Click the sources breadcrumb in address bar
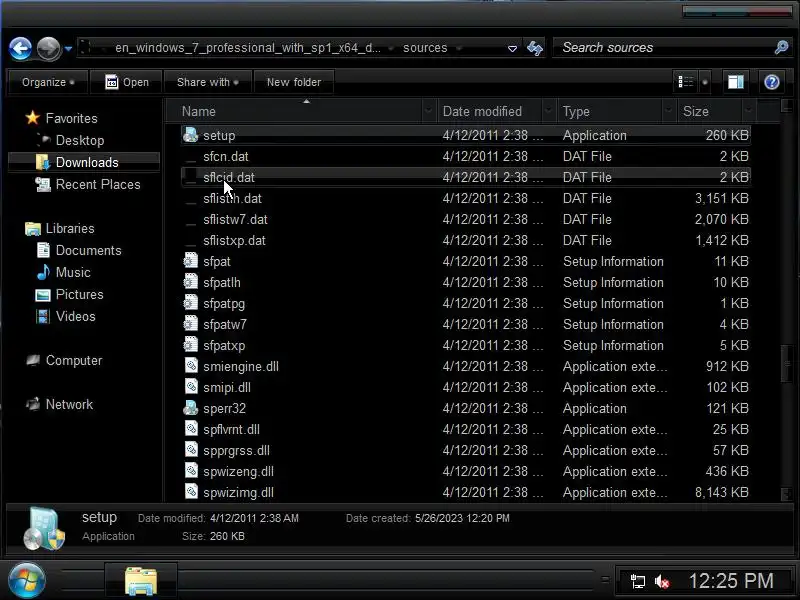The width and height of the screenshot is (800, 600). (425, 48)
